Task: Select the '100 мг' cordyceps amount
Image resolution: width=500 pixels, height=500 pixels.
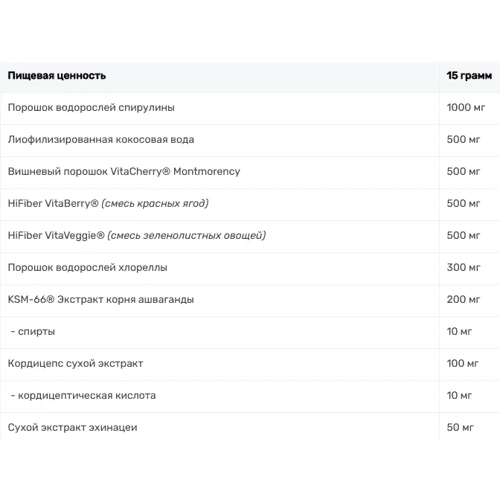Action: pos(462,363)
